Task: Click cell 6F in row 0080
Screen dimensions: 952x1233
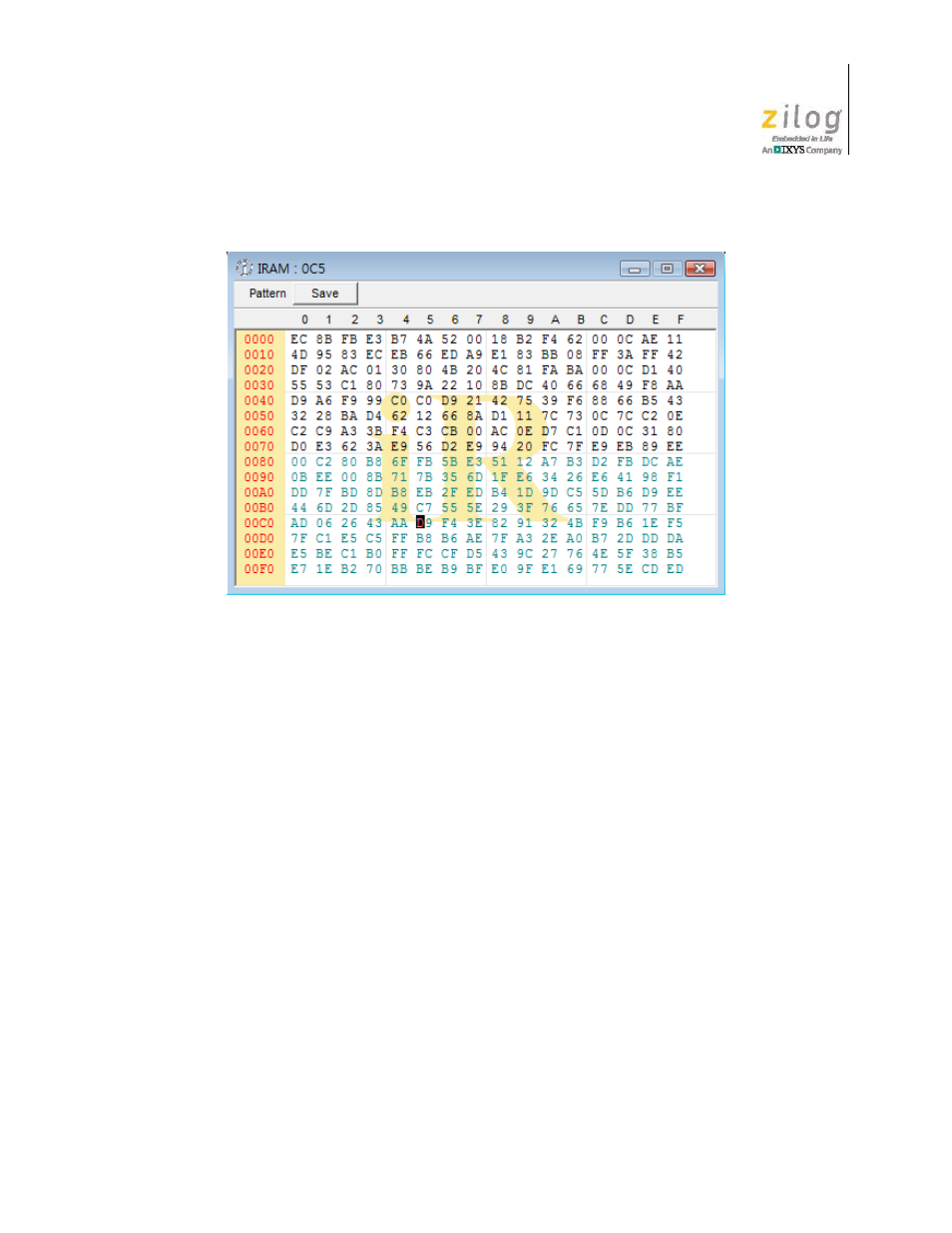Action: point(399,462)
